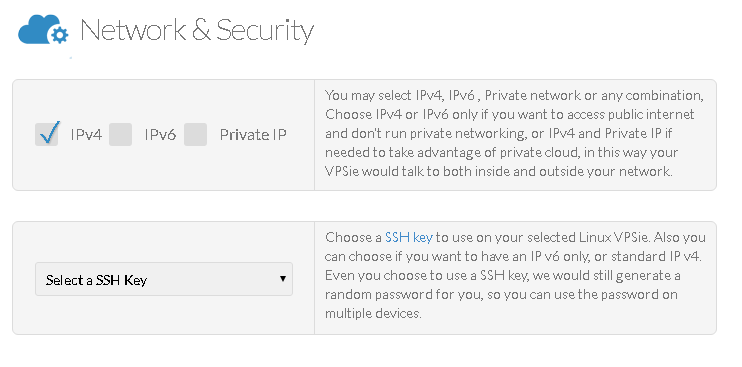Screen dimensions: 742x367
Task: Click the blue cloud icon
Action: tap(43, 30)
